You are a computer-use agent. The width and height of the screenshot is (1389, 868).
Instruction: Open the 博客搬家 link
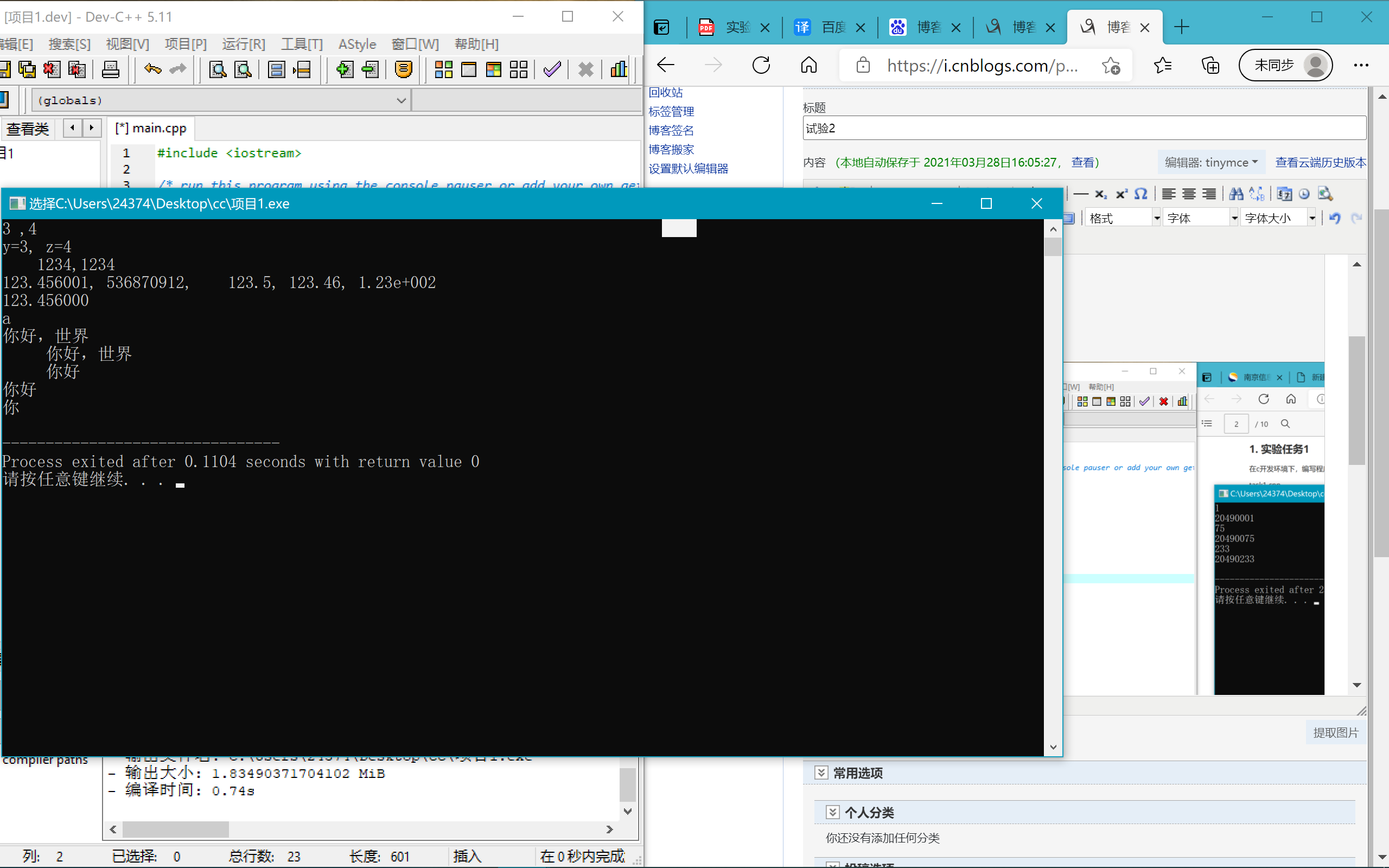(671, 150)
